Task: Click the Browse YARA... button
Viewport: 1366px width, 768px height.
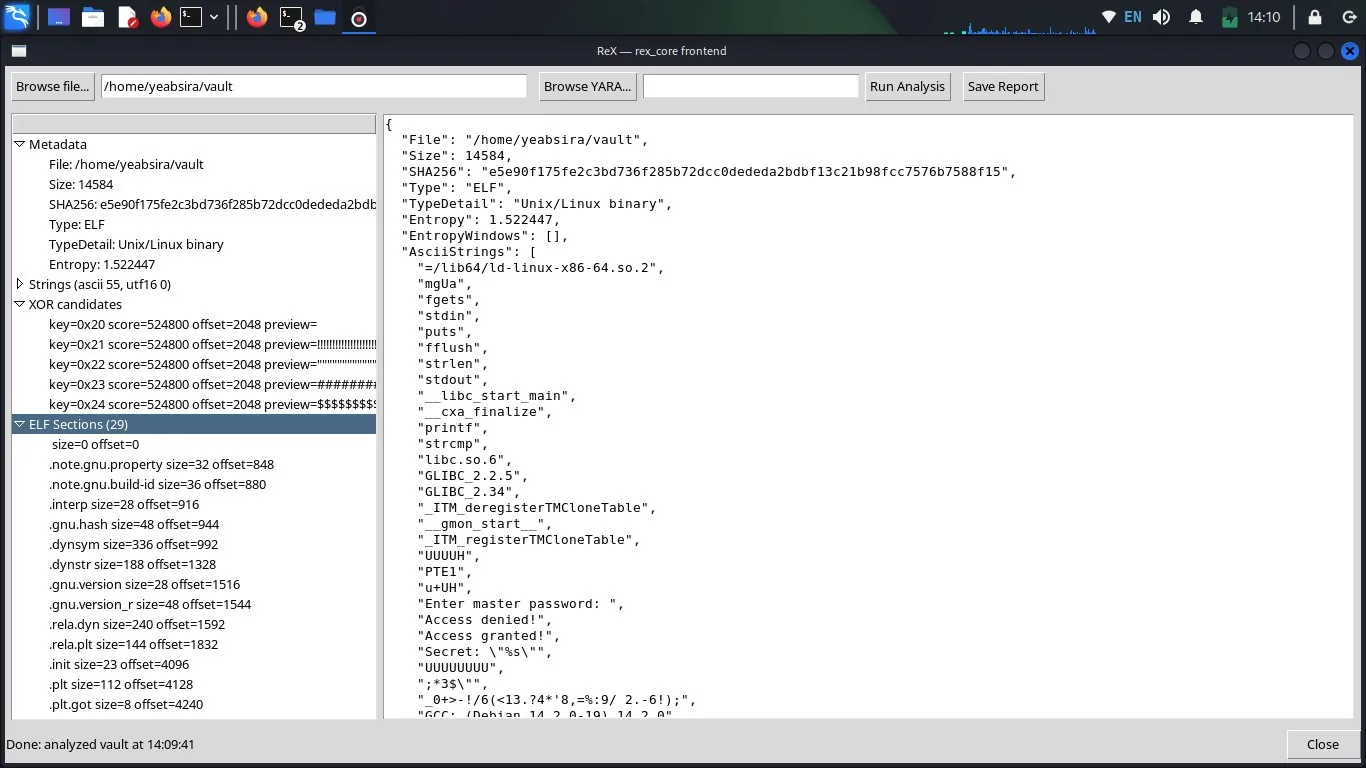Action: click(587, 86)
